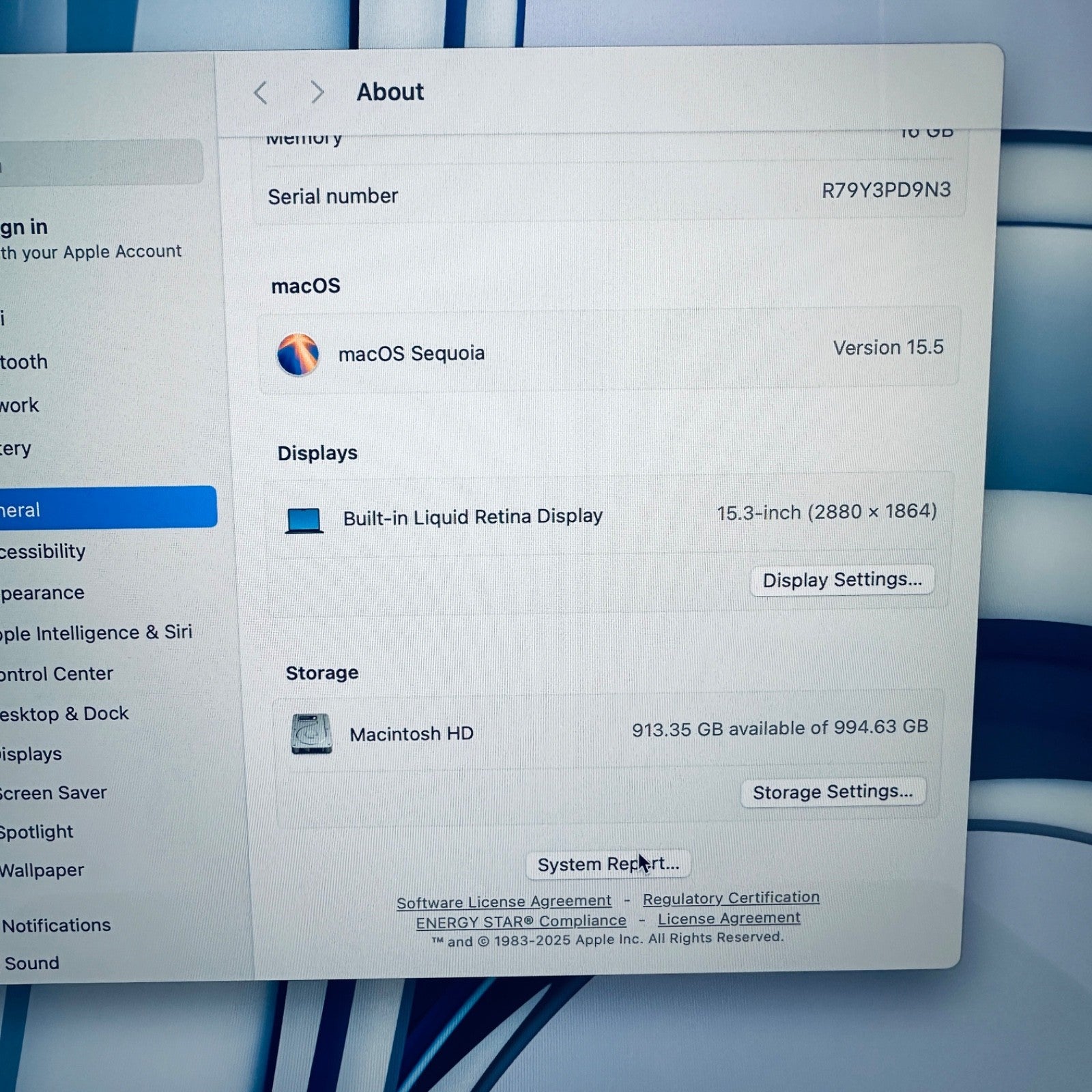Viewport: 1092px width, 1092px height.
Task: Select Sound in the sidebar
Action: pyautogui.click(x=32, y=963)
